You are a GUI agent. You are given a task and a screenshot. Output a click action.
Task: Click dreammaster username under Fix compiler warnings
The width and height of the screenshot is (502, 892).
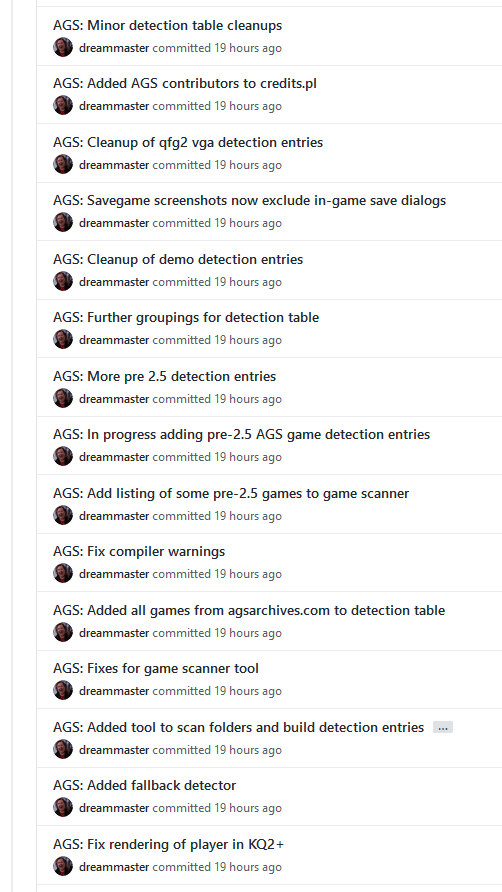[x=114, y=574]
